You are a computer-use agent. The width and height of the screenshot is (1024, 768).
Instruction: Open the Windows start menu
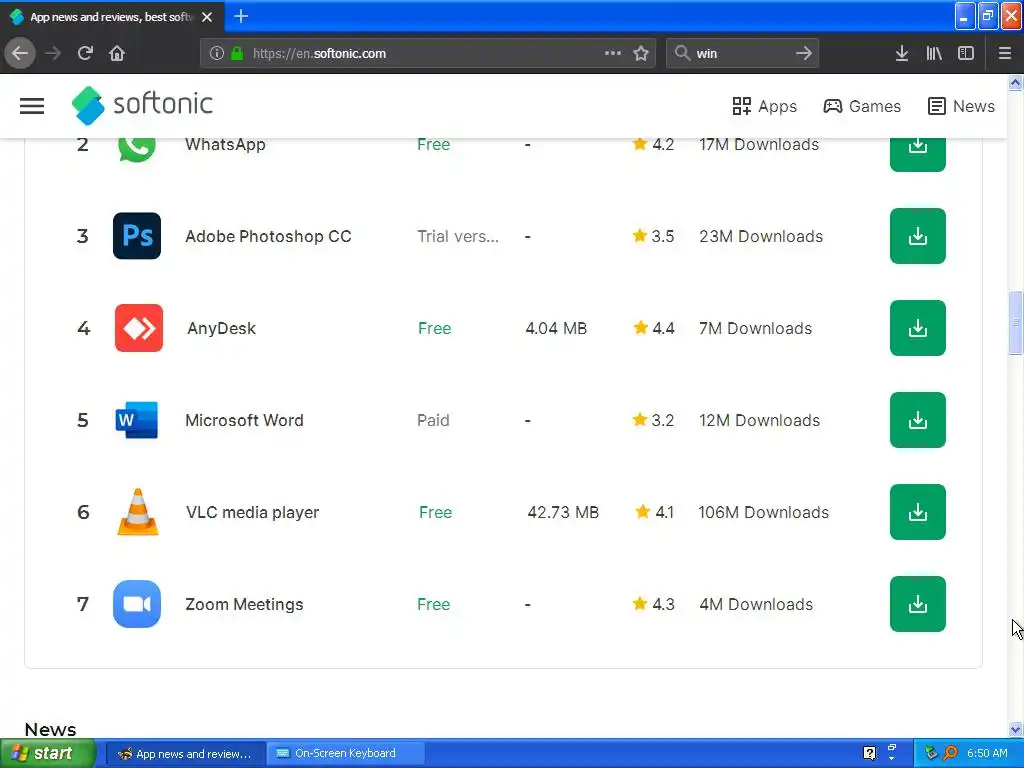(x=48, y=753)
